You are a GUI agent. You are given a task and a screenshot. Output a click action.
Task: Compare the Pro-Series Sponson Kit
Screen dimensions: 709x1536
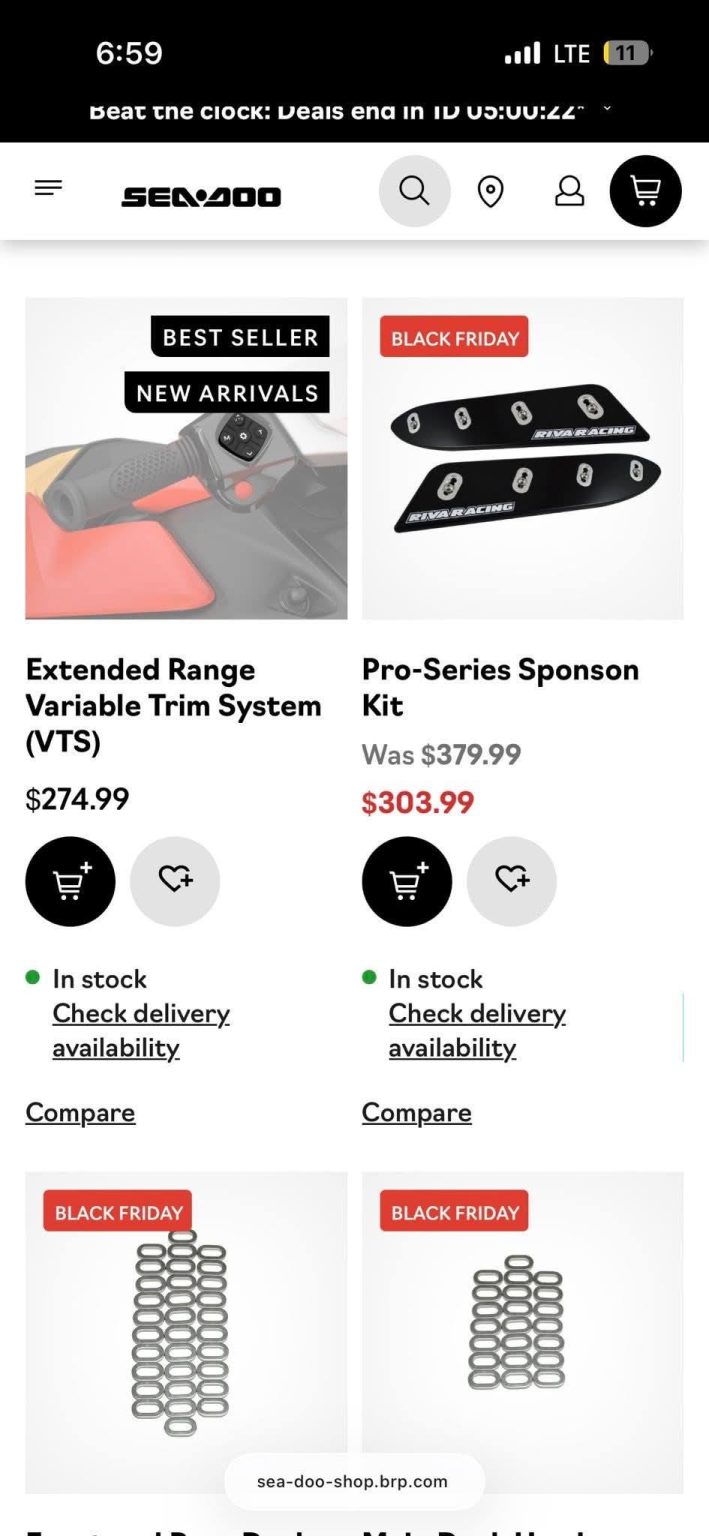(x=416, y=1112)
